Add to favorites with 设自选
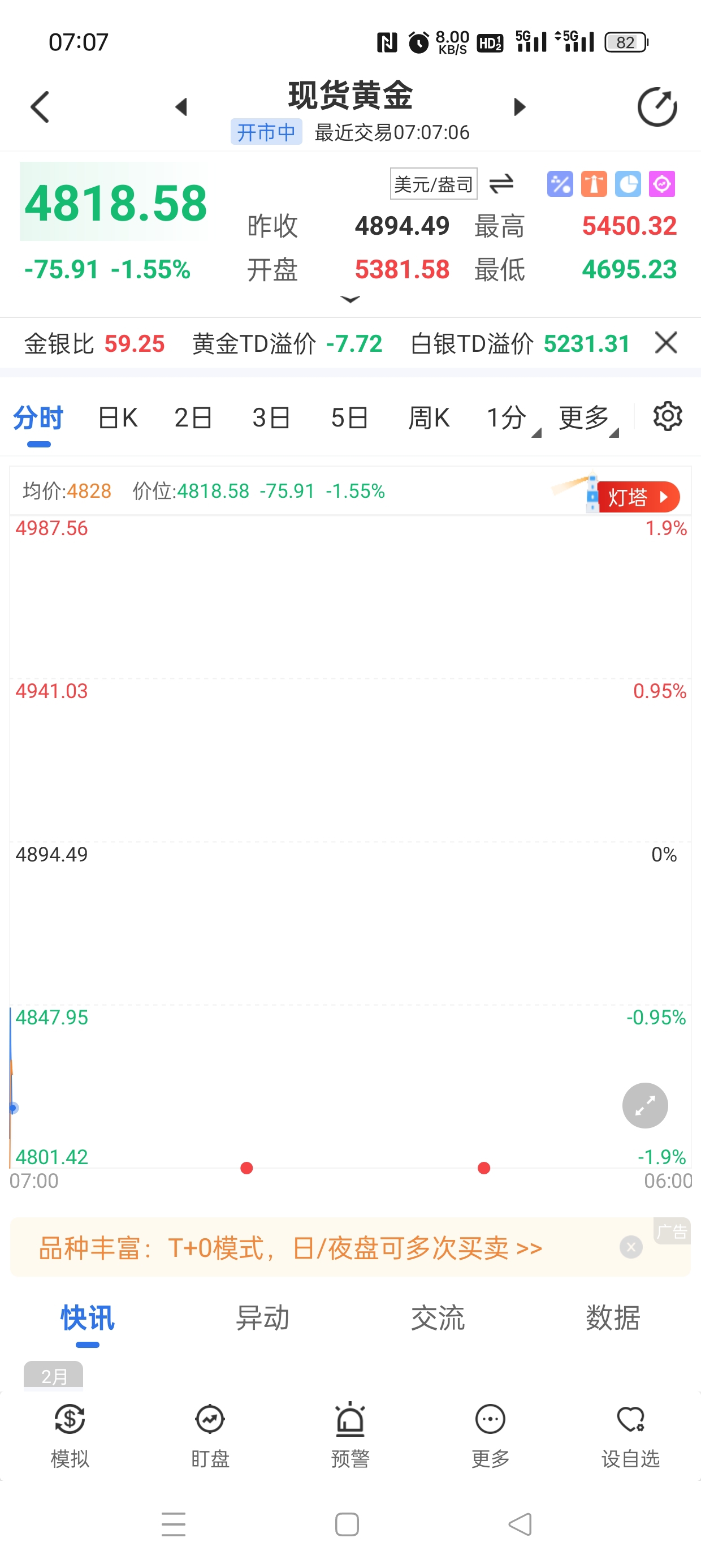The image size is (701, 1568). click(x=630, y=1432)
